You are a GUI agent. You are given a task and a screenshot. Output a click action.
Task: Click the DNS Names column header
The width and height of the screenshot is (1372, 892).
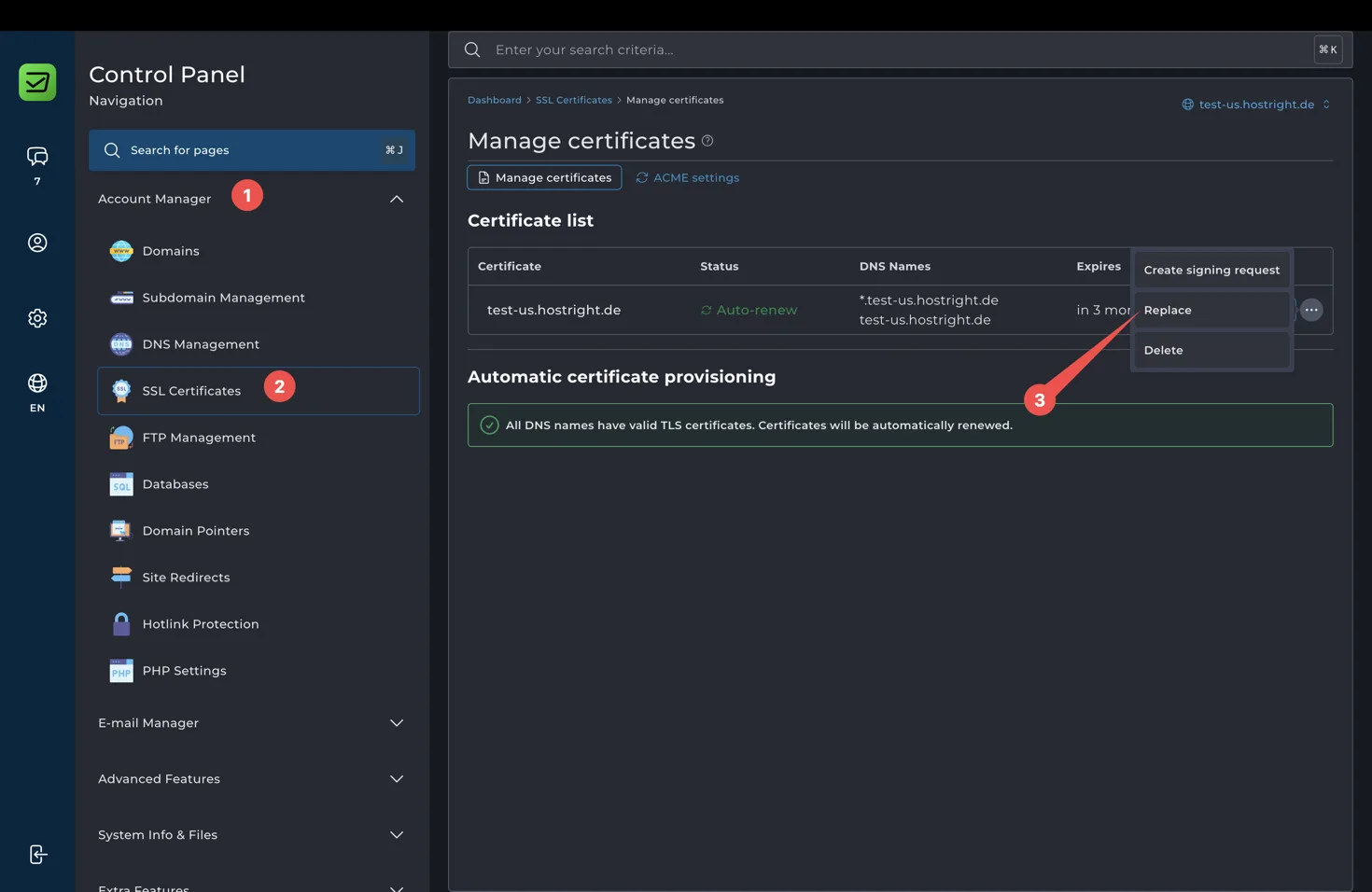pyautogui.click(x=895, y=267)
